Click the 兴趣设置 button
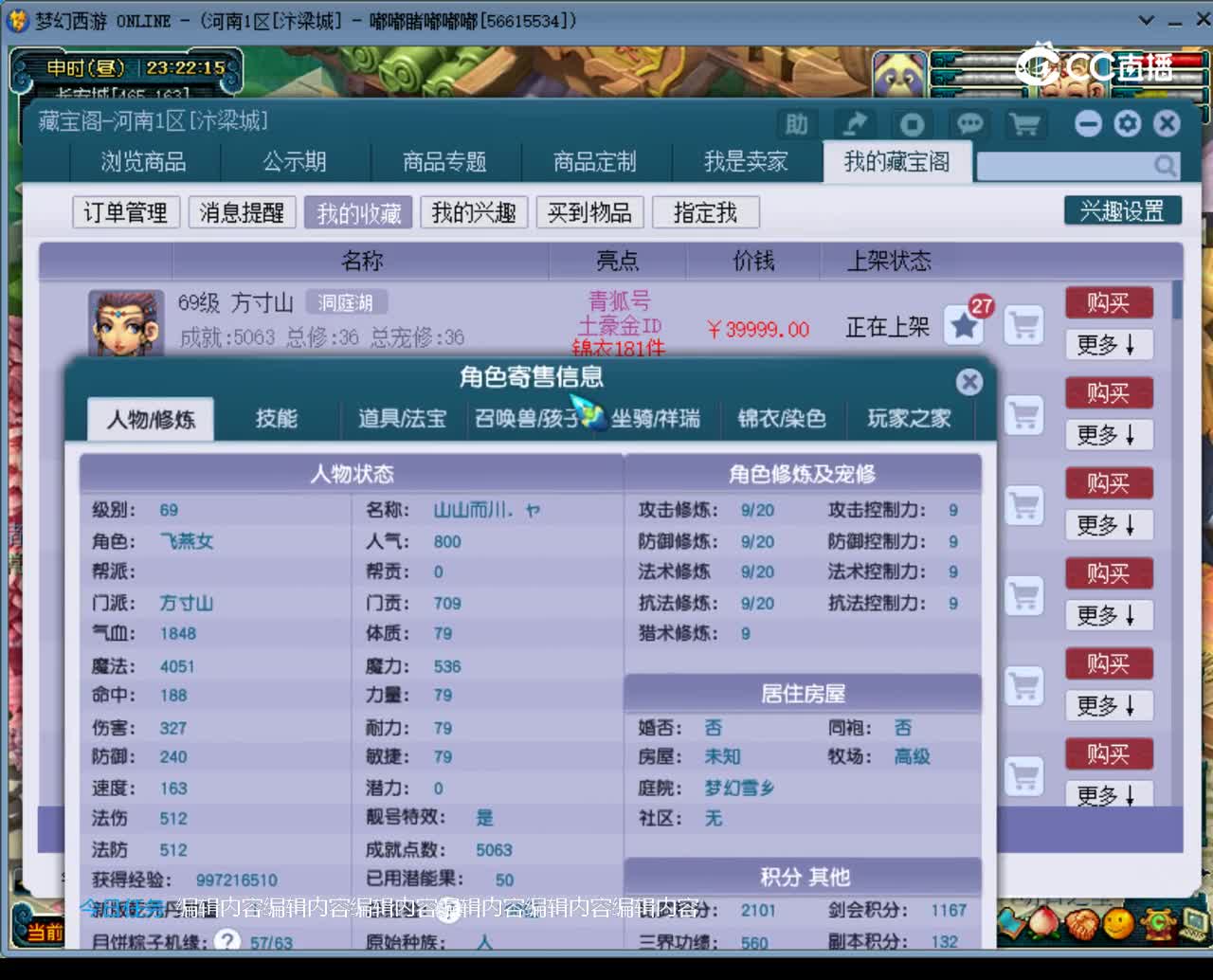This screenshot has width=1213, height=980. pyautogui.click(x=1123, y=210)
